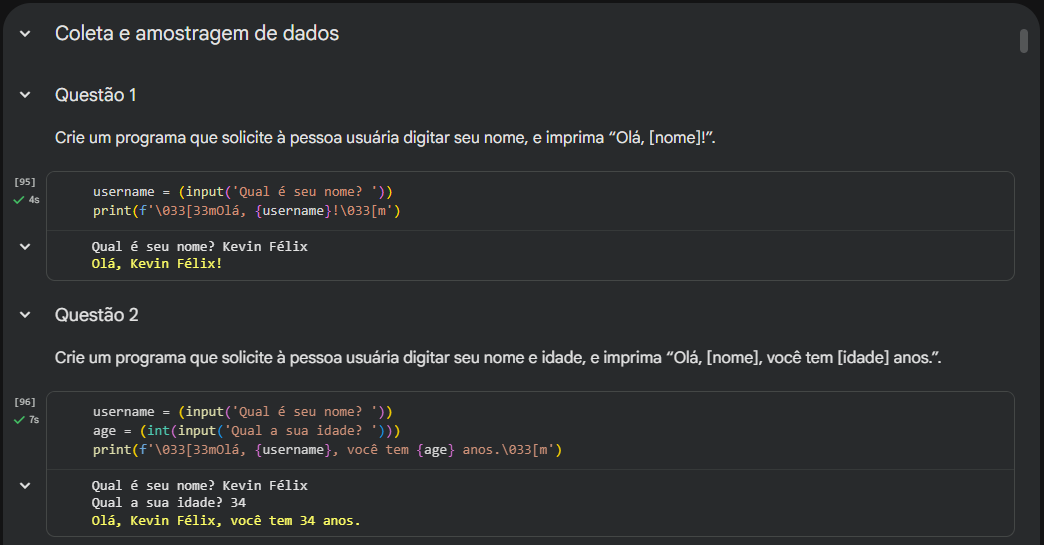Click the Questão 2 description paragraph

pos(498,357)
